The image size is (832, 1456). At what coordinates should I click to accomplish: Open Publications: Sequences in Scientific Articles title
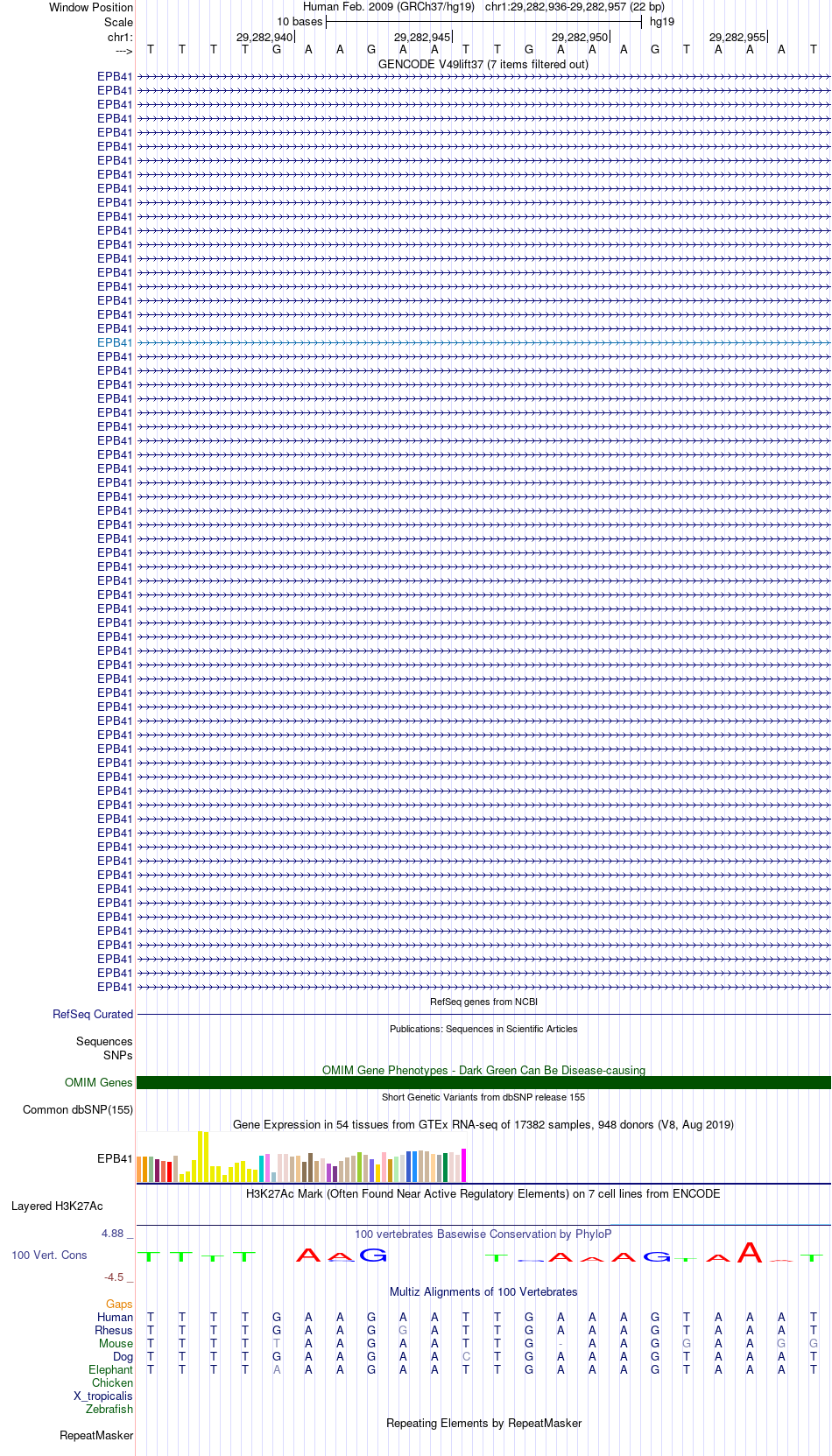[x=483, y=1029]
